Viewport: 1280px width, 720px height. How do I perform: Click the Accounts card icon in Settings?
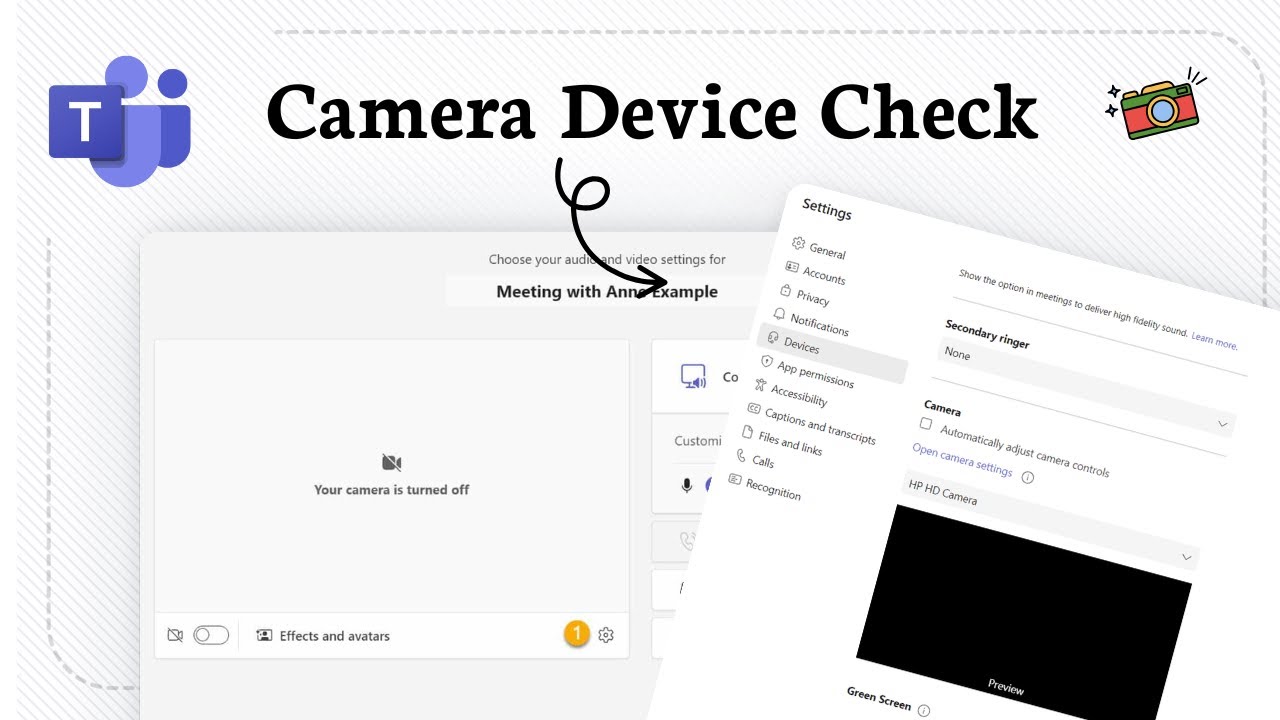coord(792,267)
